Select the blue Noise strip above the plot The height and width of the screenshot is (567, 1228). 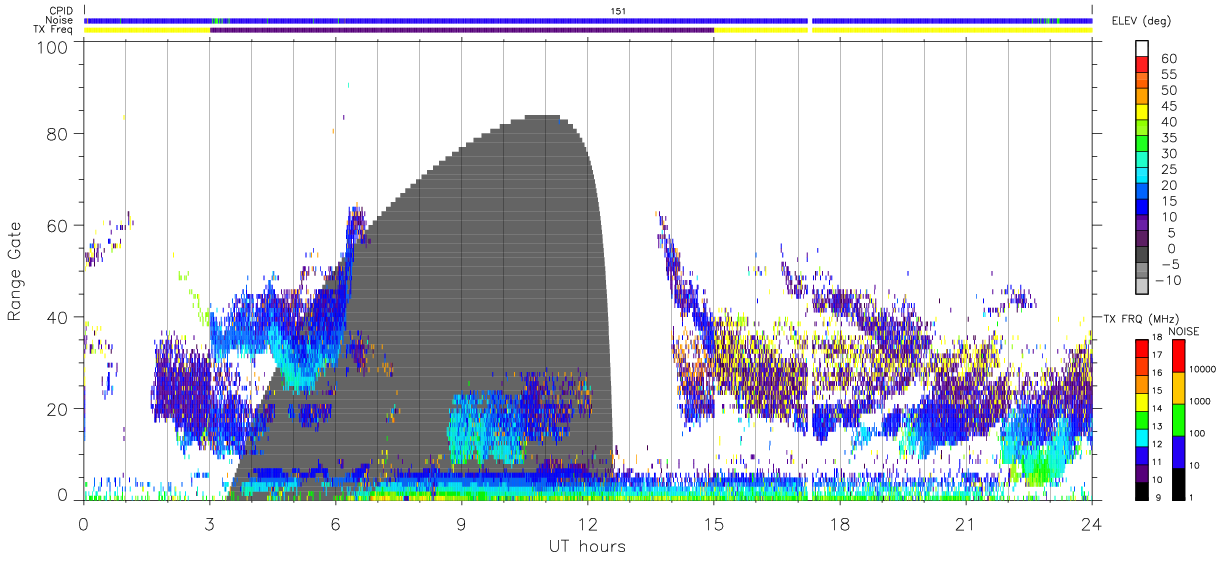[x=588, y=20]
